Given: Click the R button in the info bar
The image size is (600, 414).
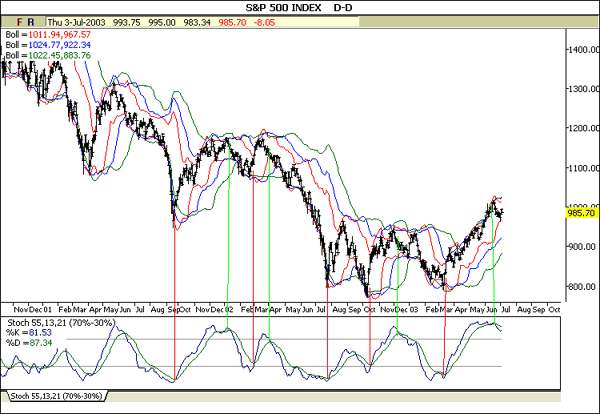Looking at the screenshot, I should pos(31,22).
